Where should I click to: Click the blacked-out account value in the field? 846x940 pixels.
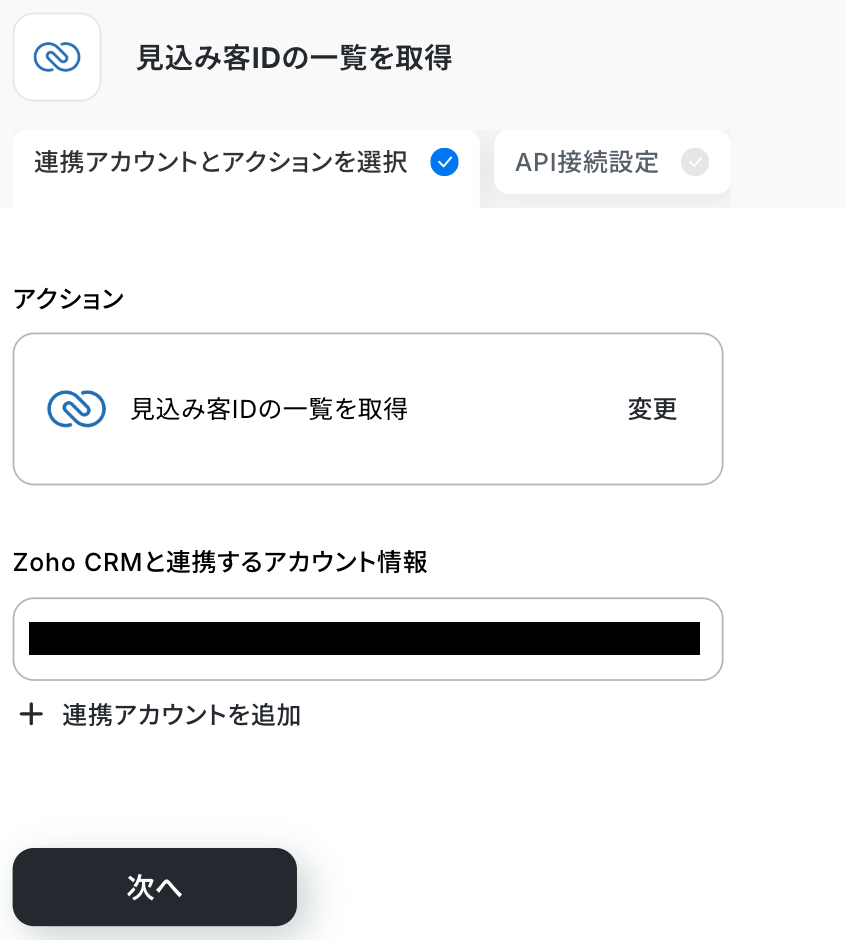(x=364, y=638)
